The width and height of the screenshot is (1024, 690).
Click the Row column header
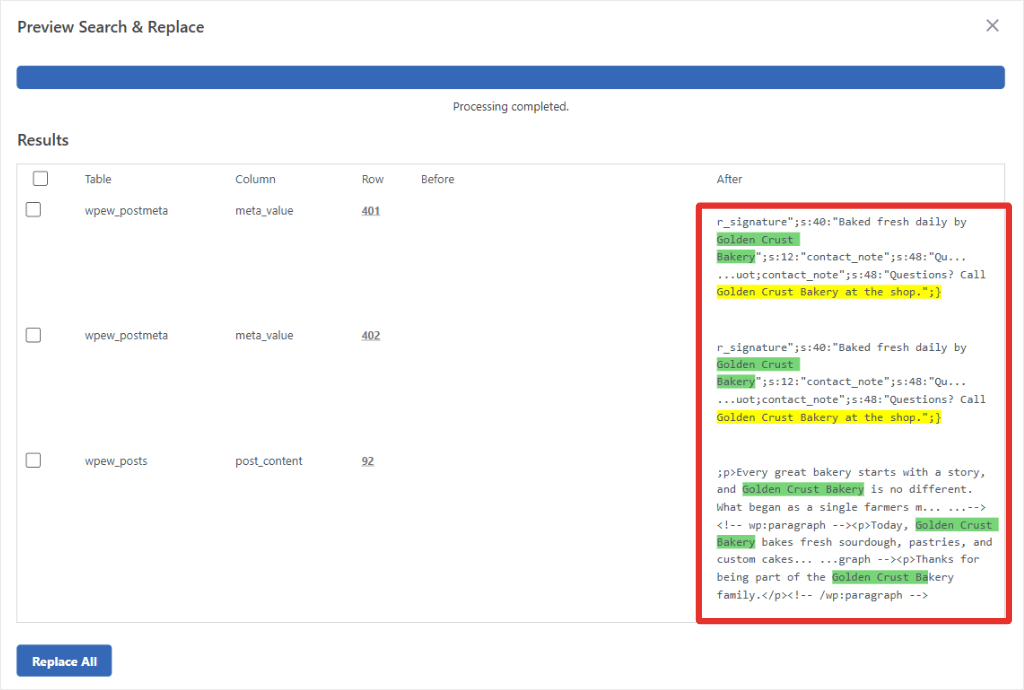pyautogui.click(x=373, y=179)
